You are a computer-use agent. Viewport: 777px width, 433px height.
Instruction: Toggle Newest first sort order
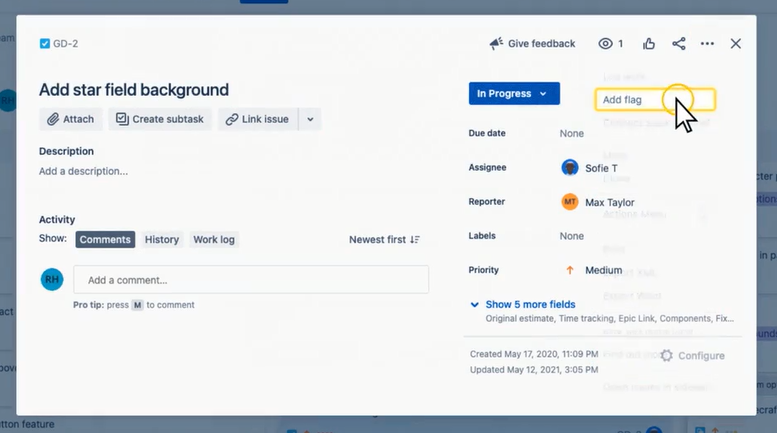(385, 239)
